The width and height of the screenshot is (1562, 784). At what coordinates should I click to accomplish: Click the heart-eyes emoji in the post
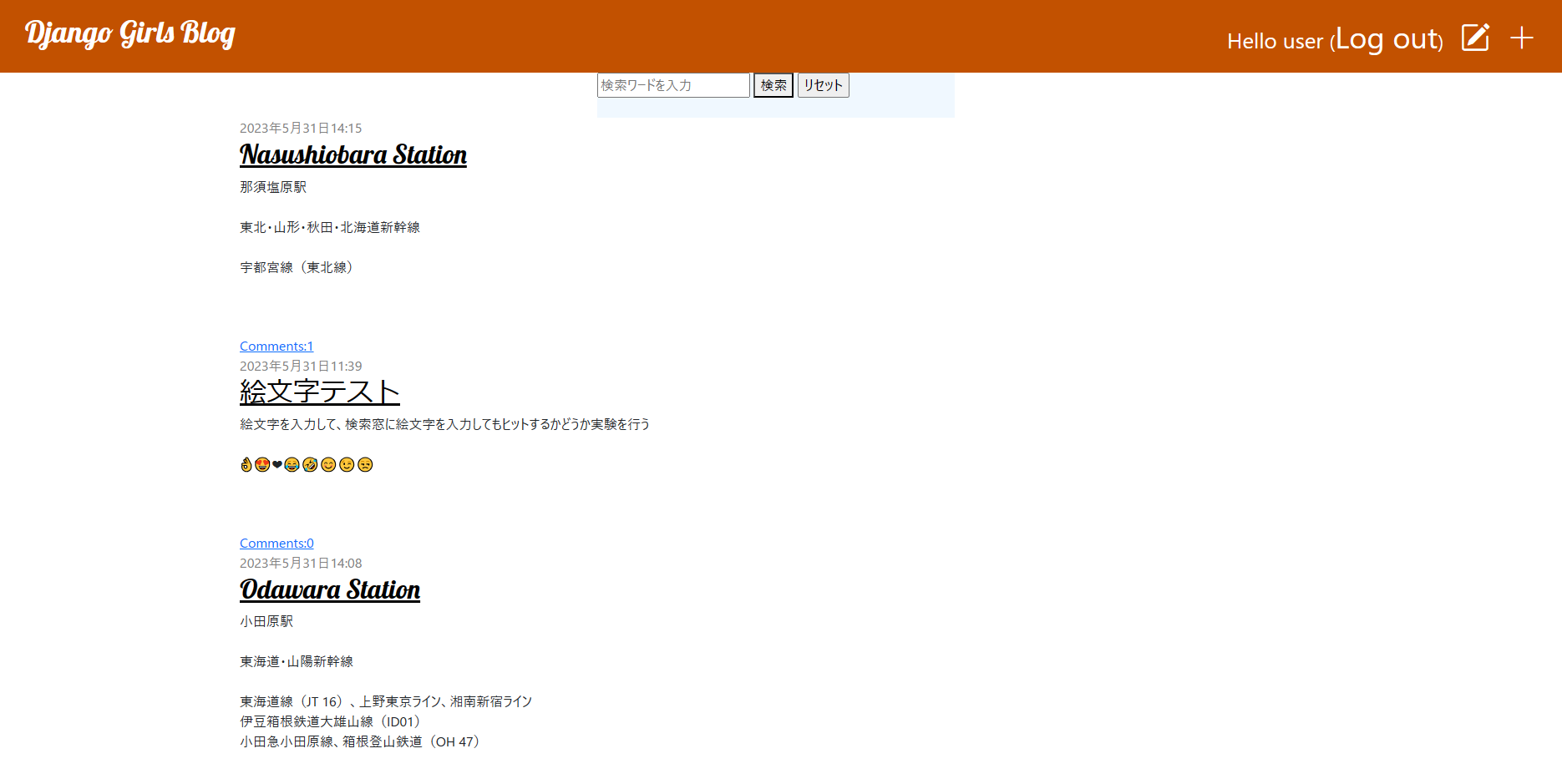point(262,465)
